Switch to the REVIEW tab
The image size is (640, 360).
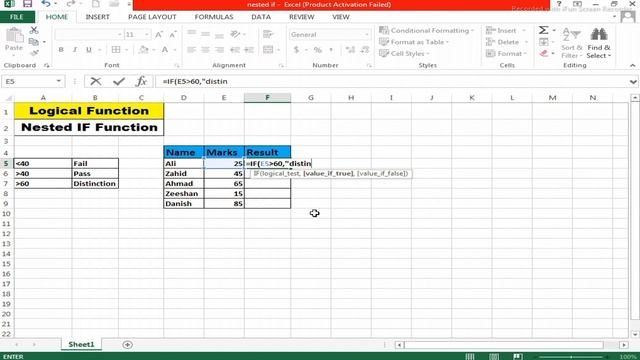pyautogui.click(x=302, y=17)
